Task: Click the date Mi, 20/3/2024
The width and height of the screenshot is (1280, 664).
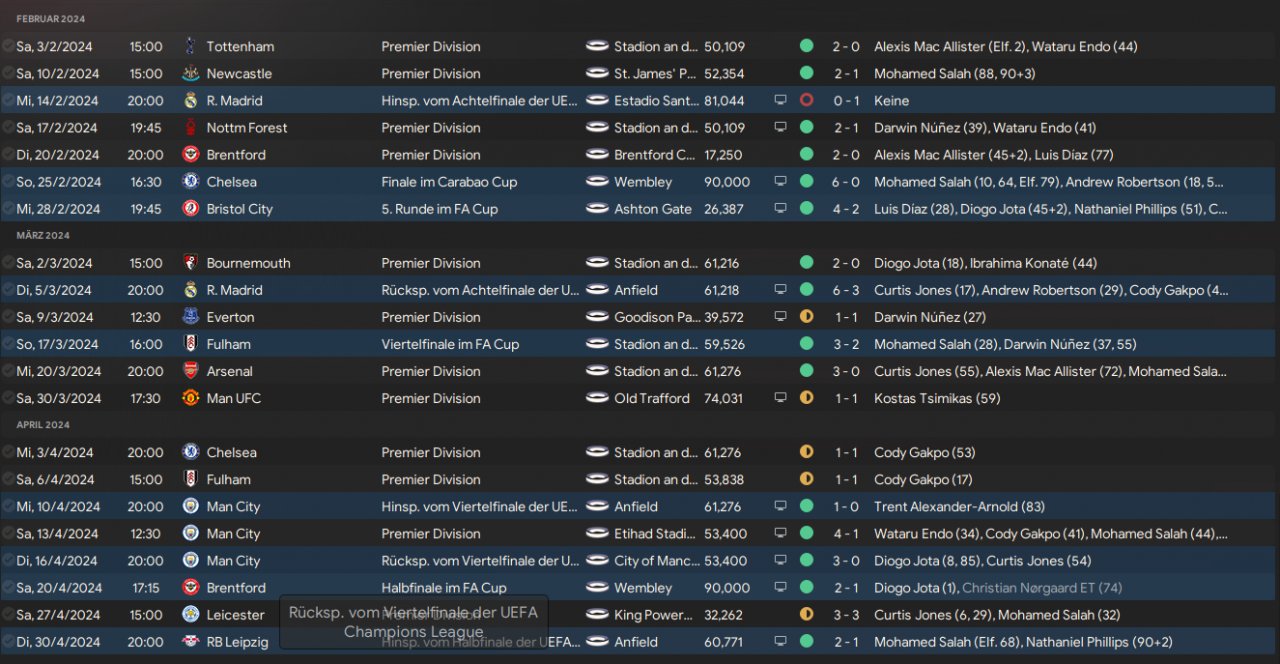Action: (59, 371)
